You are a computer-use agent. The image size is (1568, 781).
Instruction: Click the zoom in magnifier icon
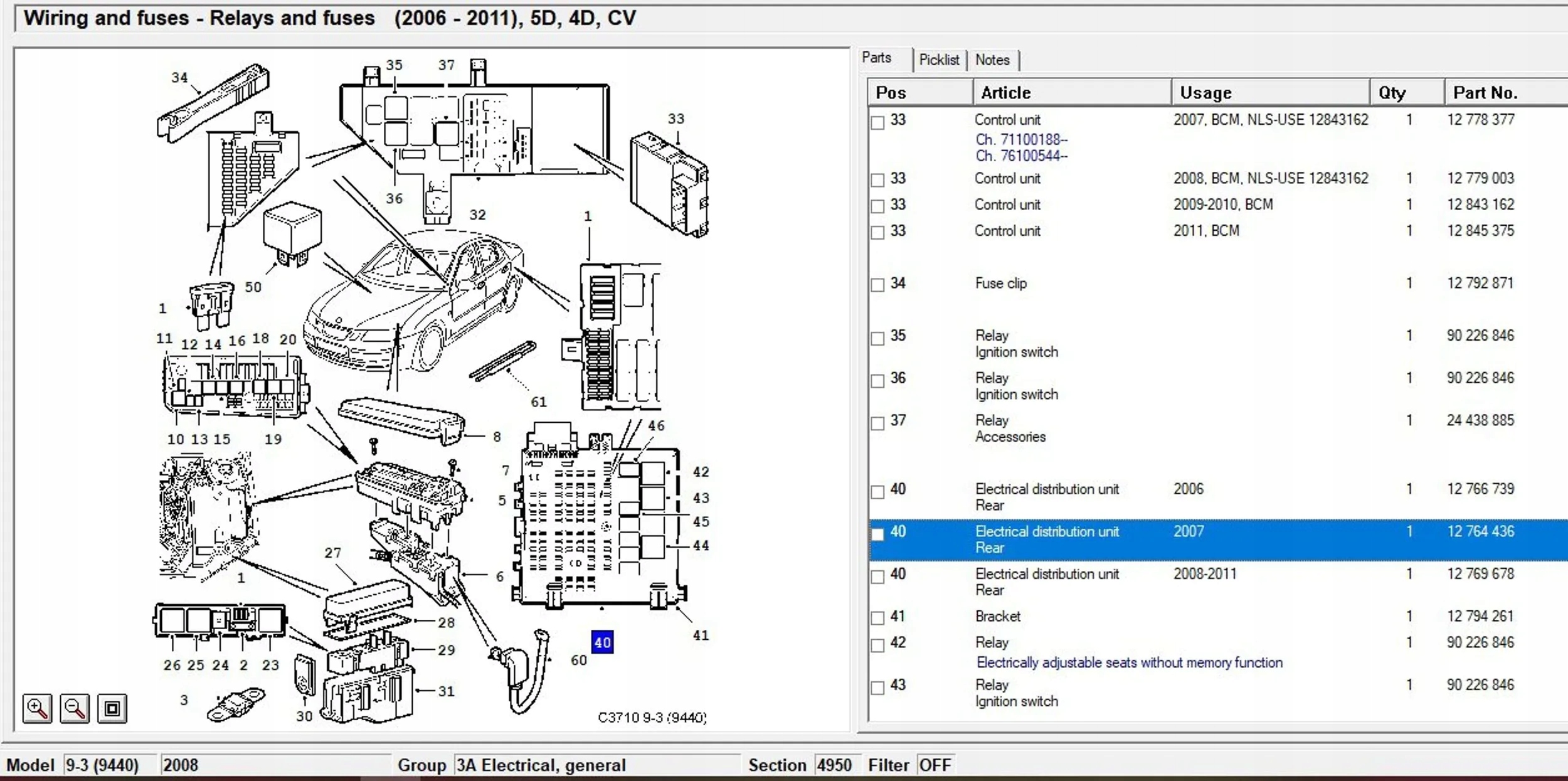point(37,709)
